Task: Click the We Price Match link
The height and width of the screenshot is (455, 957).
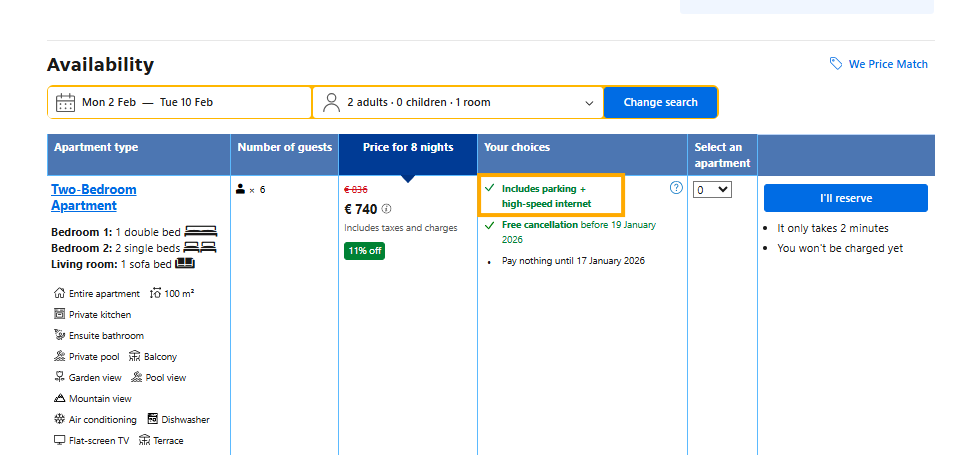Action: point(888,64)
